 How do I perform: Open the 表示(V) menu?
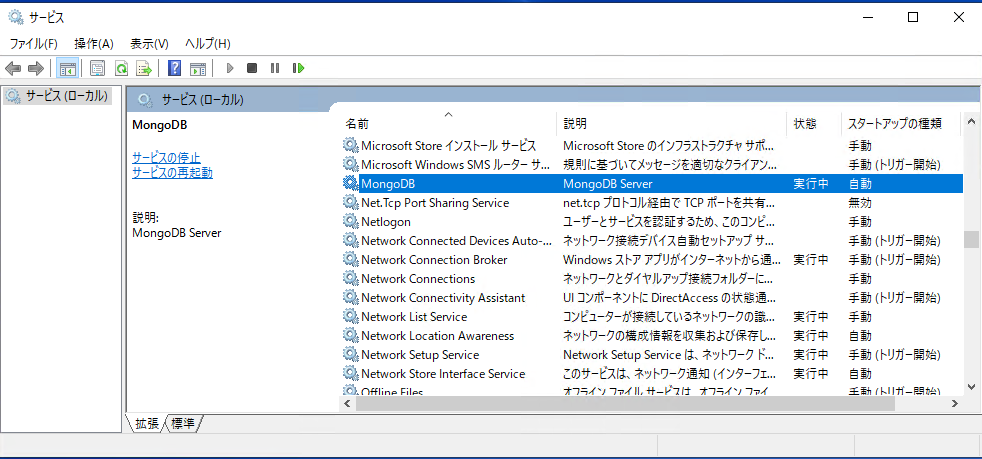(x=149, y=44)
